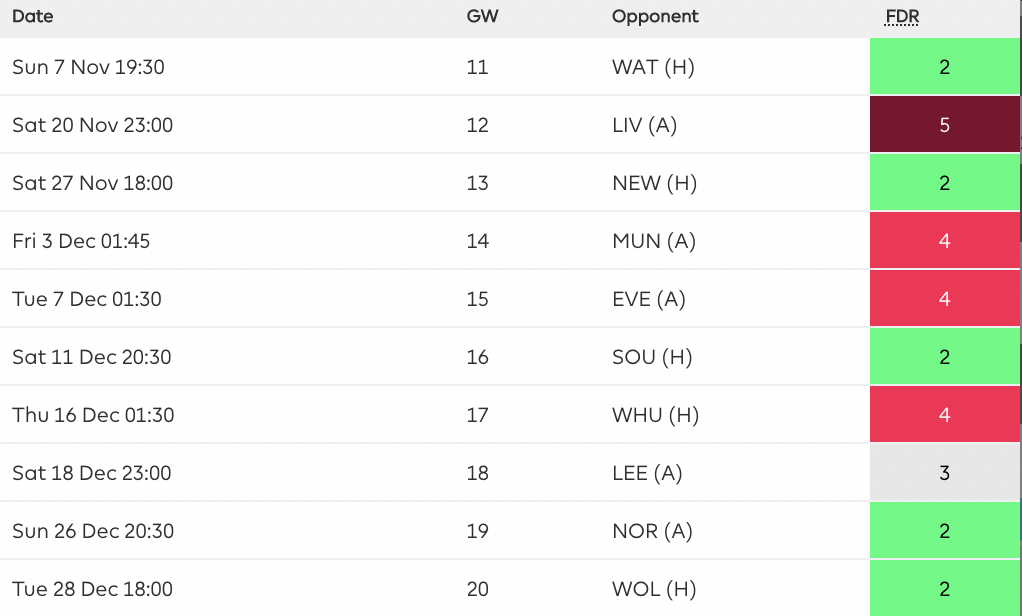Image resolution: width=1022 pixels, height=616 pixels.
Task: Click the Sat 11 Dec 20:30 date
Action: (92, 357)
